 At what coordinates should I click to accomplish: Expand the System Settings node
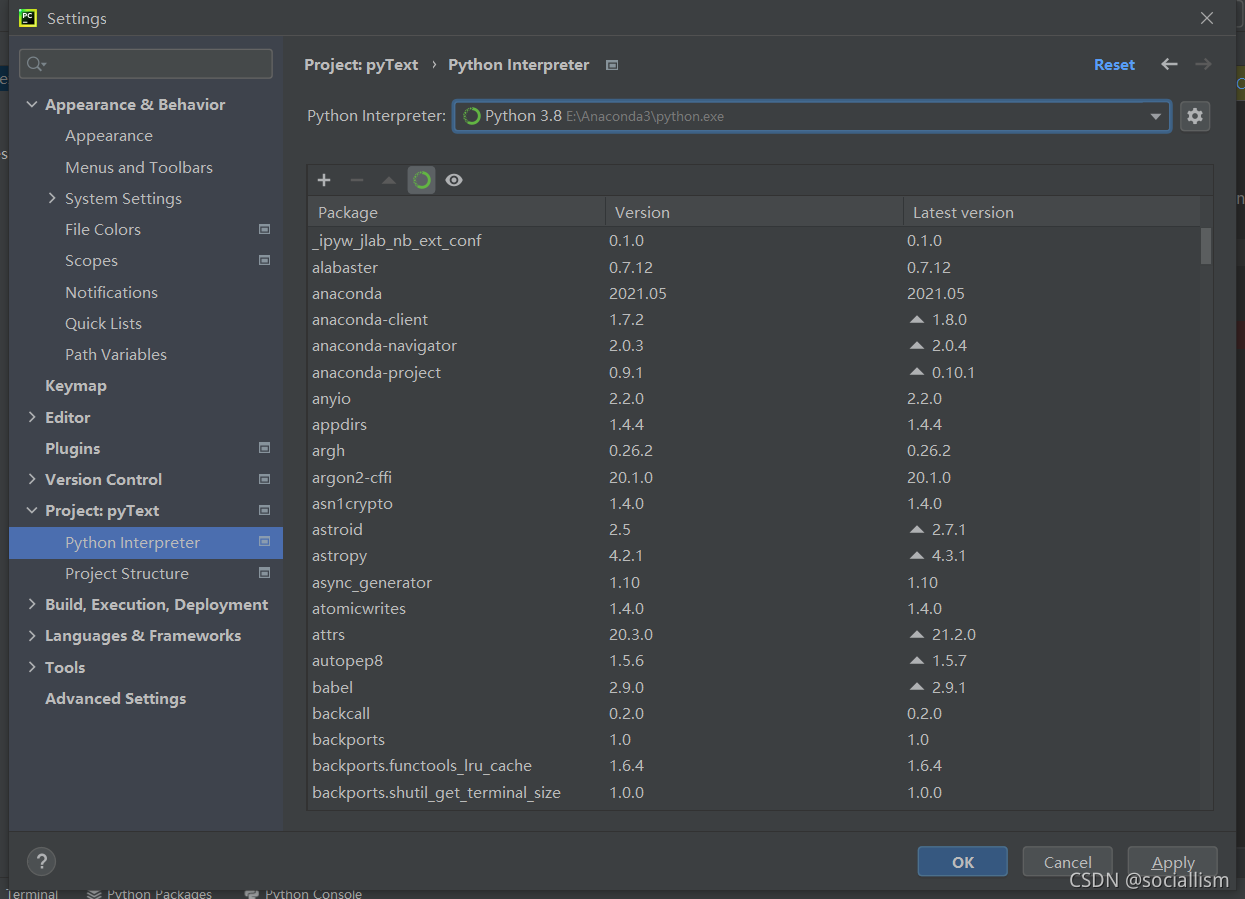[52, 198]
